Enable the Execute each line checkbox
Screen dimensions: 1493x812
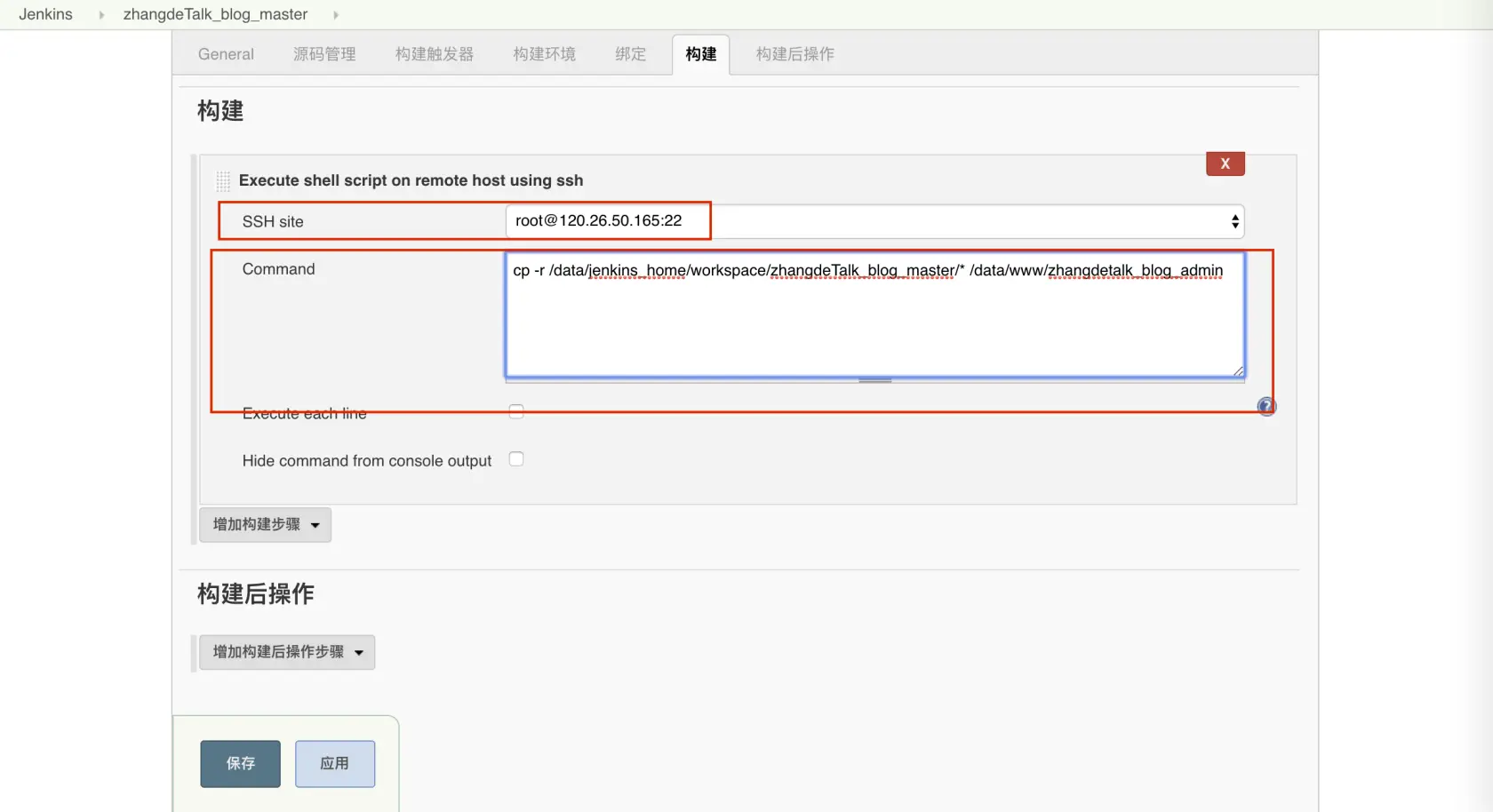pos(516,411)
